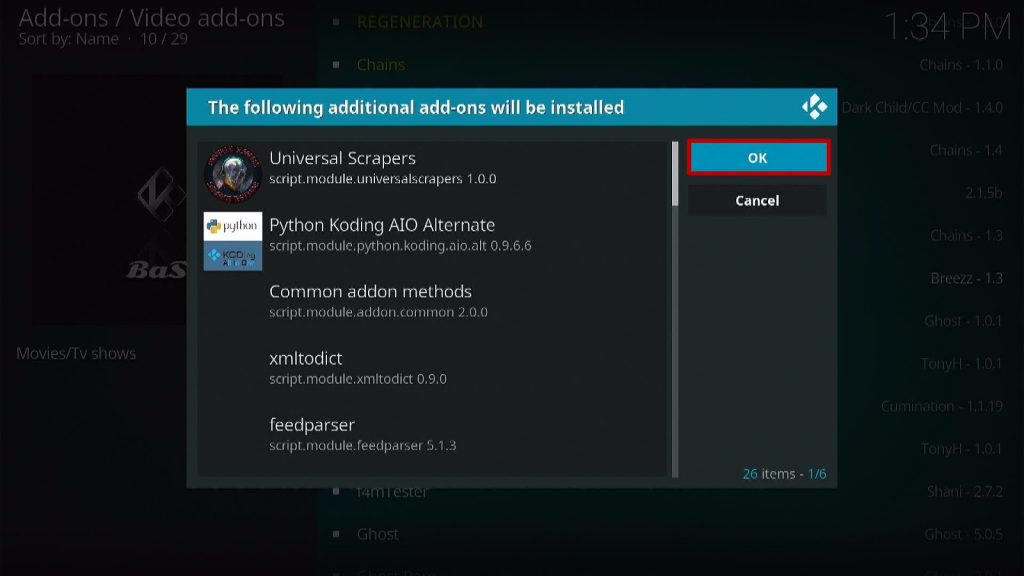Image resolution: width=1024 pixels, height=576 pixels.
Task: Select Ghost add-on in background list
Action: [x=377, y=534]
